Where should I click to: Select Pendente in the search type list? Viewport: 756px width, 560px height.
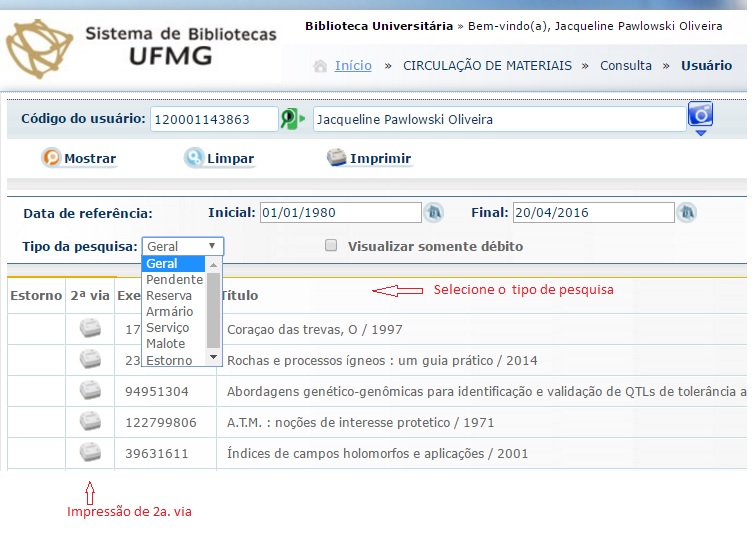point(174,280)
